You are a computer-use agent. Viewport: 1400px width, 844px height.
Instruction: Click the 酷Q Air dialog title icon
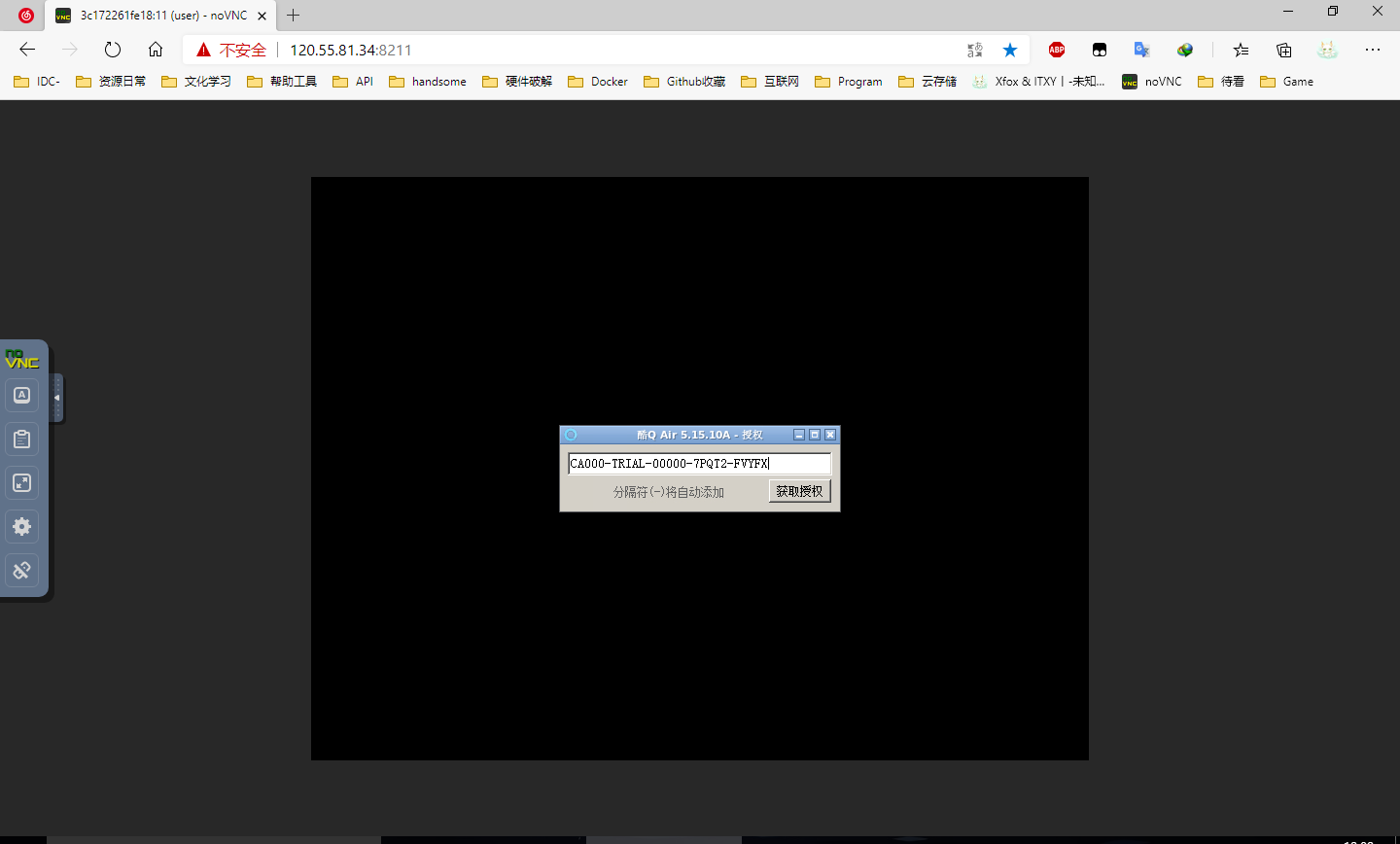571,435
